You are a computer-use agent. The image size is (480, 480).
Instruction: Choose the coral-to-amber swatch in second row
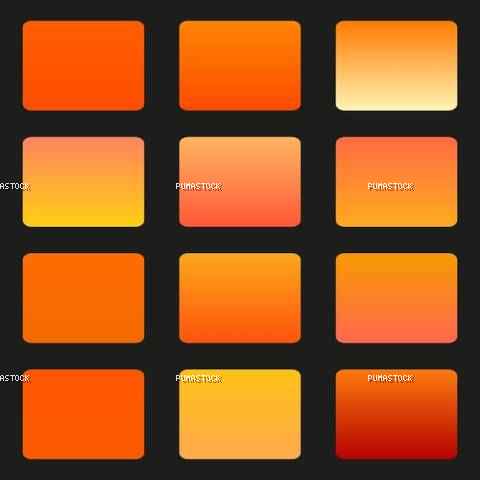(396, 182)
